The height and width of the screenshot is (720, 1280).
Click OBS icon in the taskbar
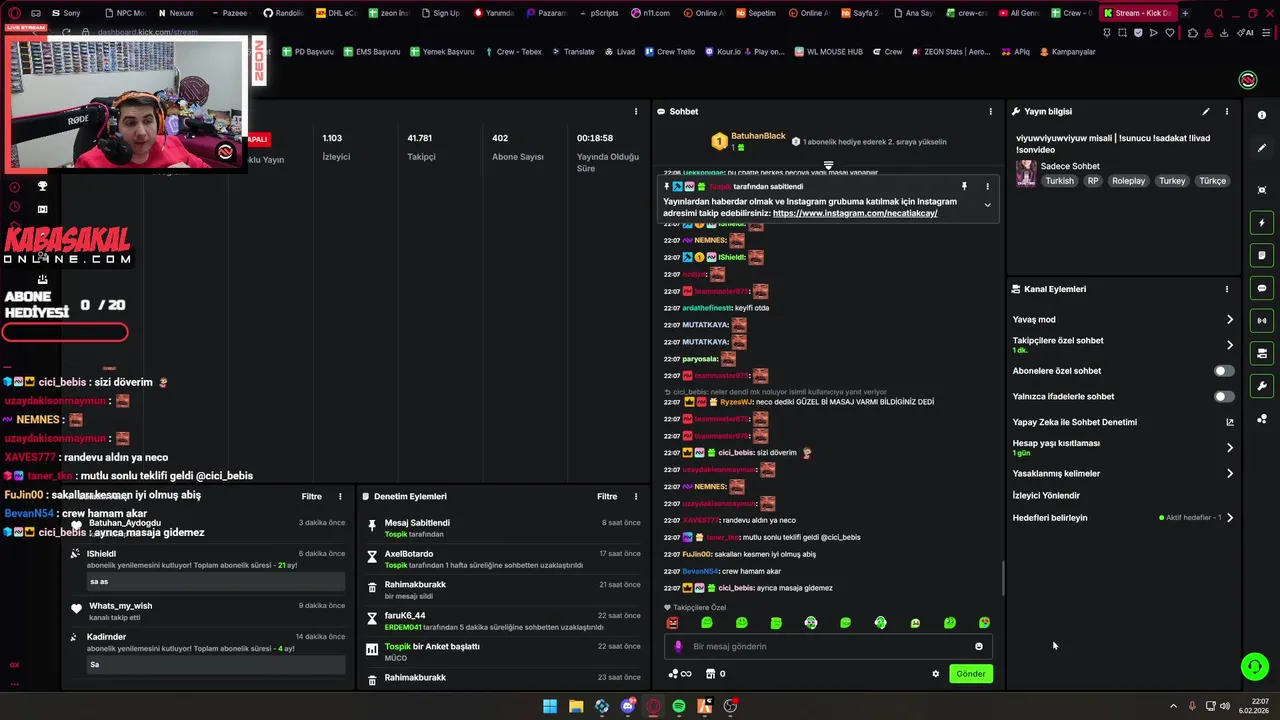point(731,706)
